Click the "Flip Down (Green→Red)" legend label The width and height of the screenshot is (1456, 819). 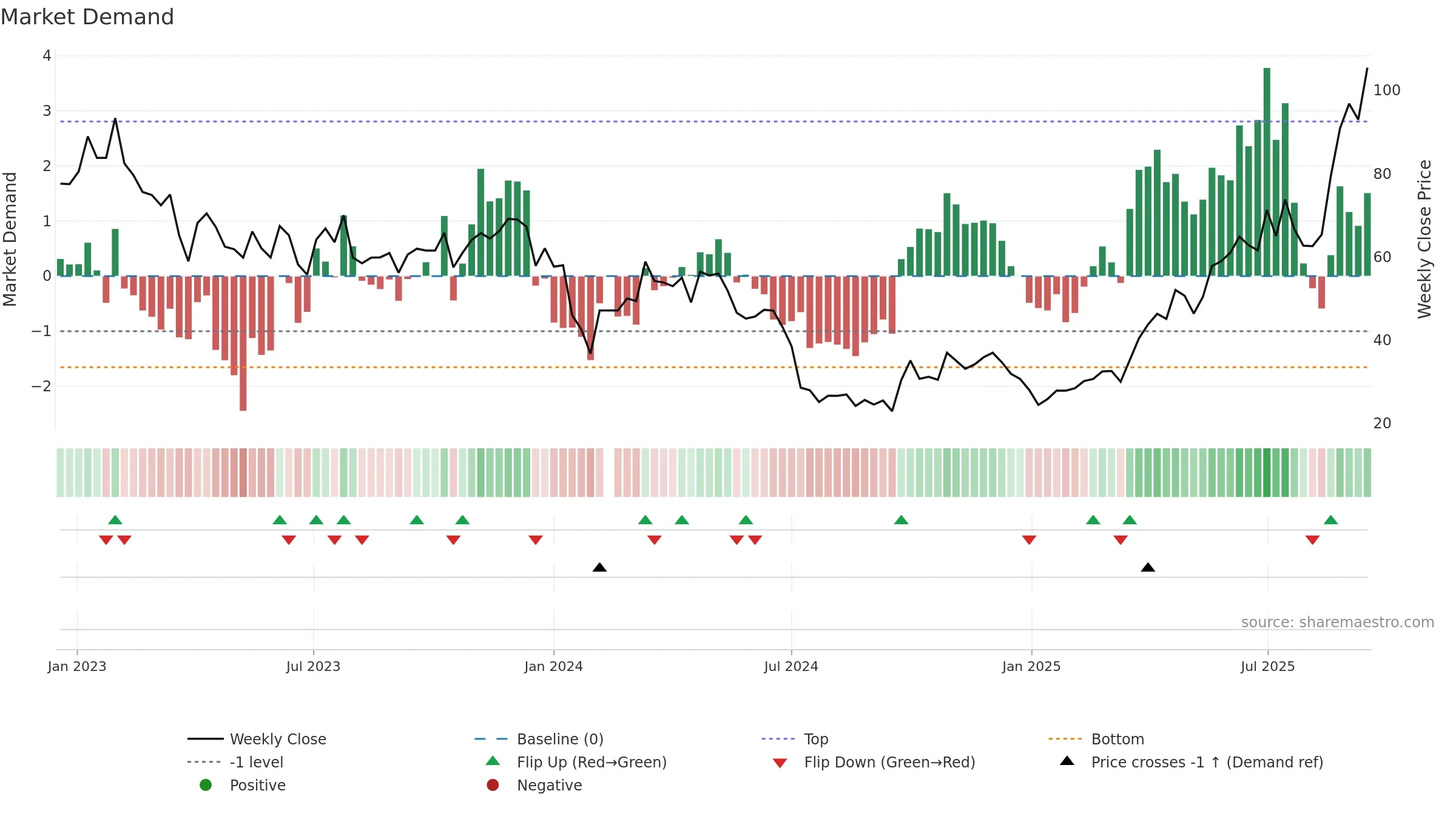(890, 762)
